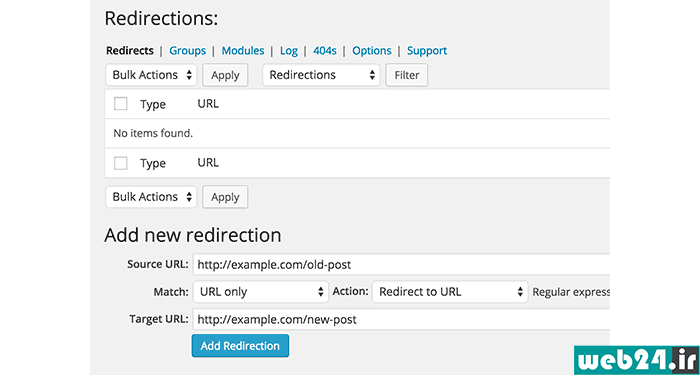
Task: Click the header URL column label
Action: pos(208,104)
